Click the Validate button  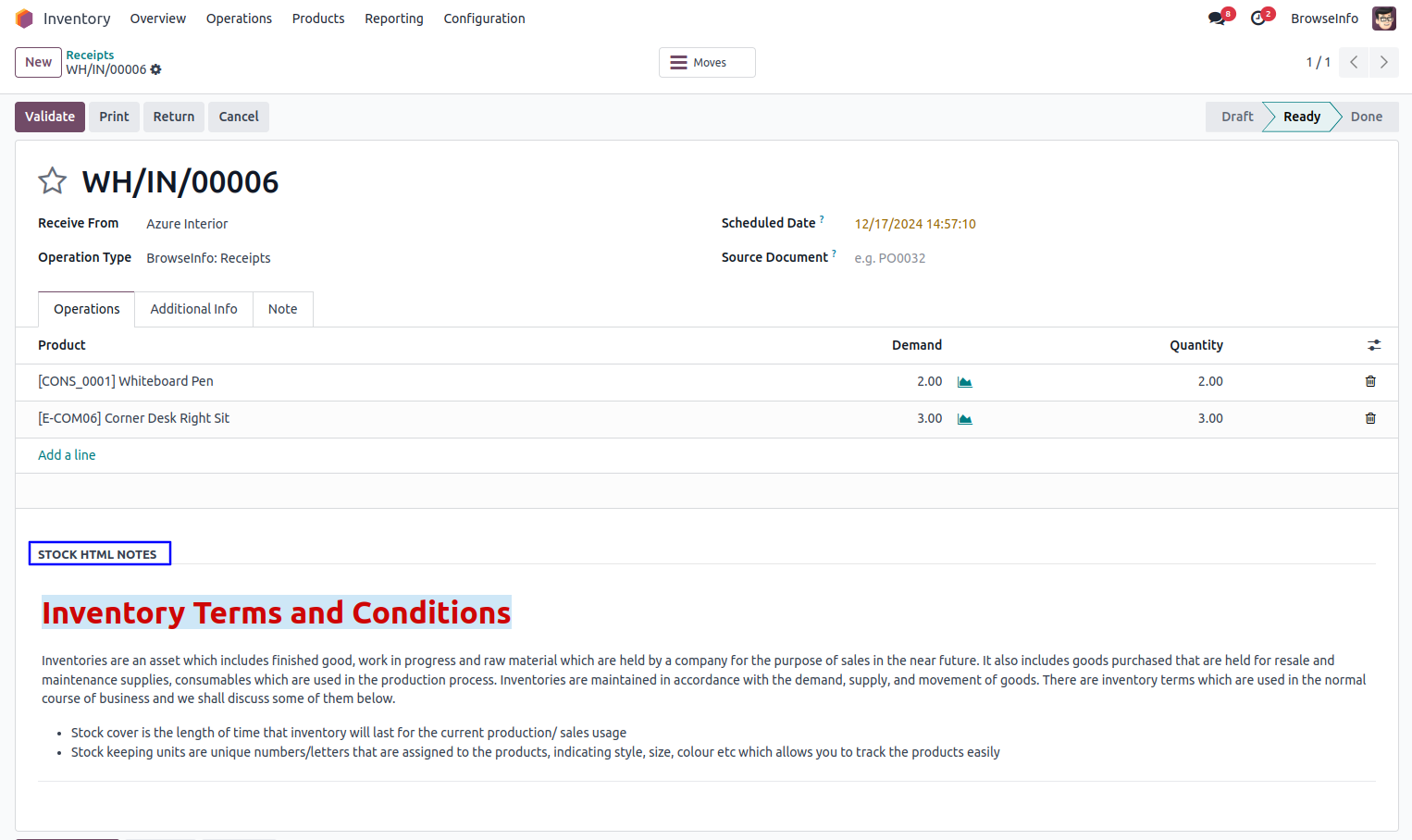click(x=50, y=117)
